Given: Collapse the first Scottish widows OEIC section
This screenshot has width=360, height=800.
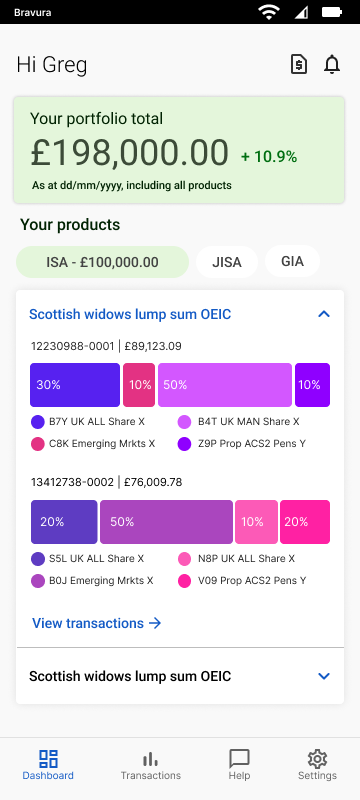Looking at the screenshot, I should click(x=324, y=314).
